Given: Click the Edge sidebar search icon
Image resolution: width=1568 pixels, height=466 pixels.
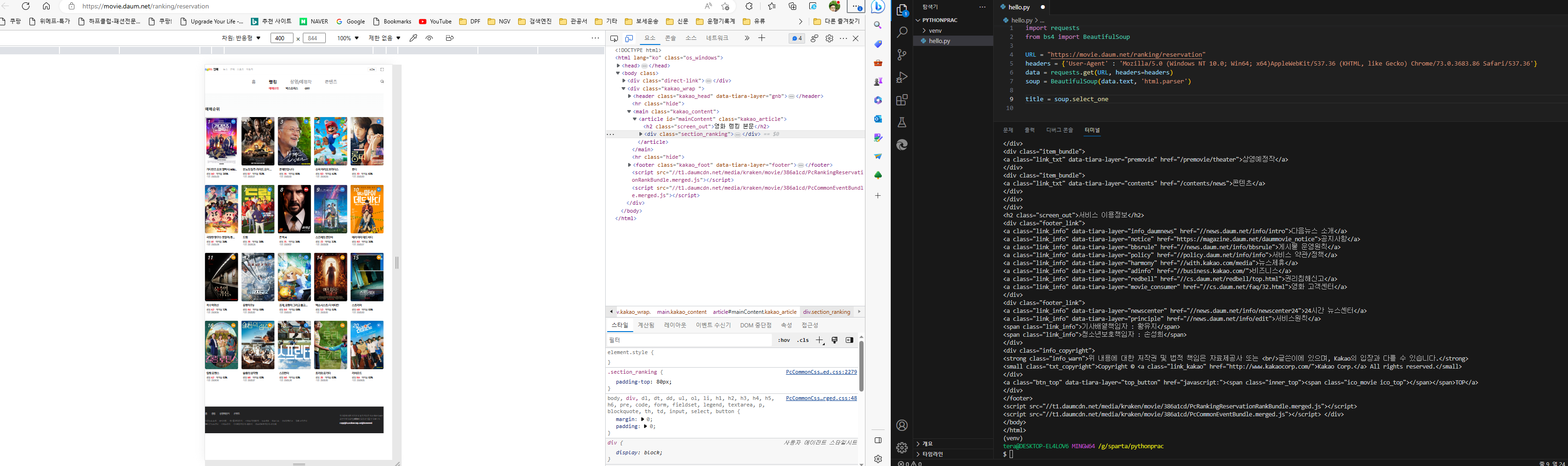Looking at the screenshot, I should [878, 26].
